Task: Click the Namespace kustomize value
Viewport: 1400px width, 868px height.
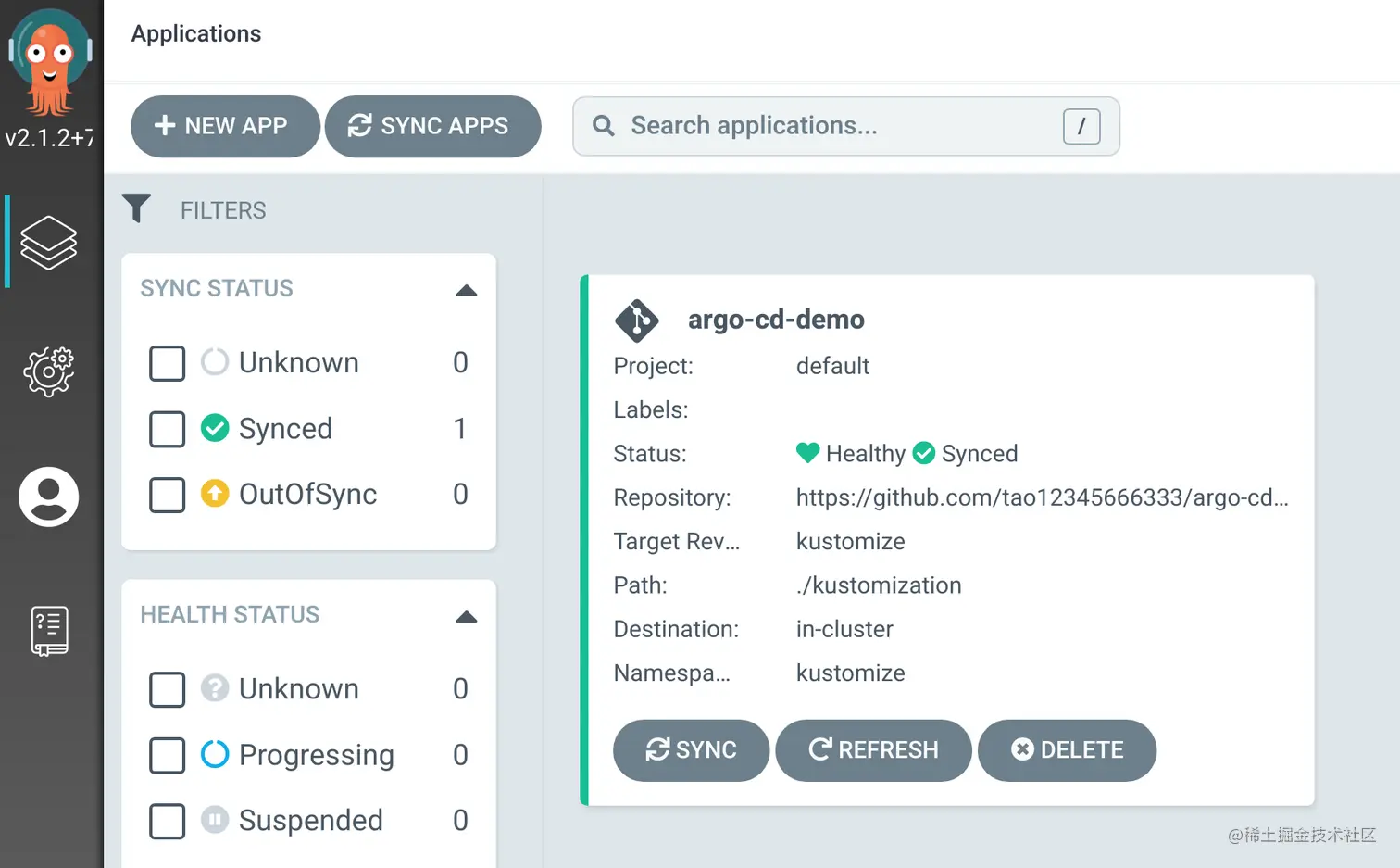Action: pyautogui.click(x=850, y=673)
